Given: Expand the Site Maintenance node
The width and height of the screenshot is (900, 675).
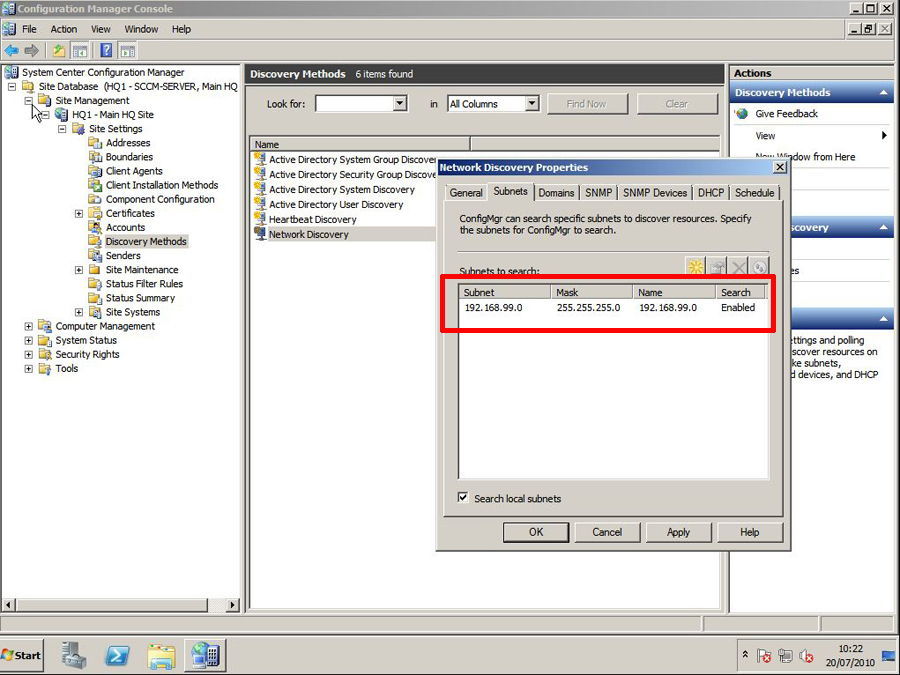Looking at the screenshot, I should 79,270.
